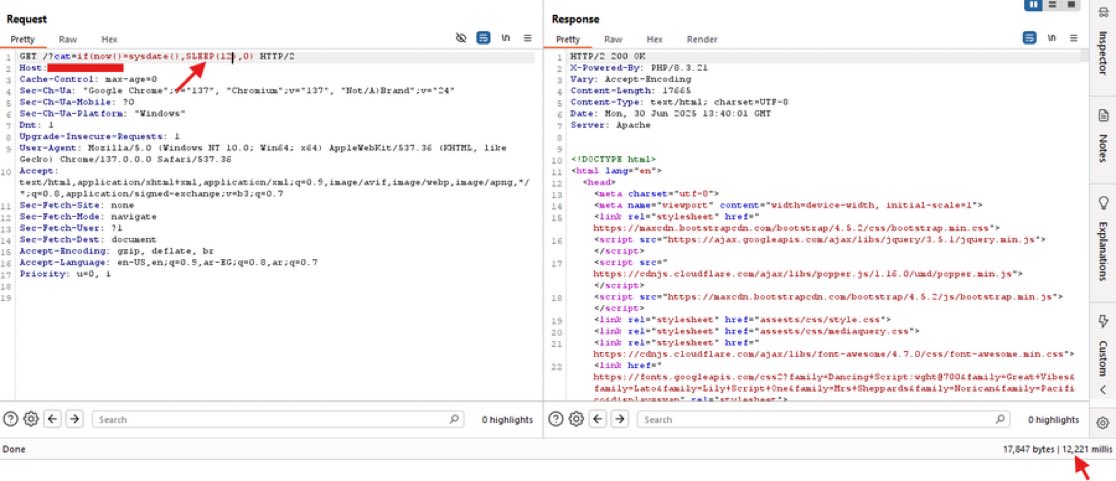The width and height of the screenshot is (1116, 481).
Task: Toggle \n newline display in Response panel
Action: 1051,38
